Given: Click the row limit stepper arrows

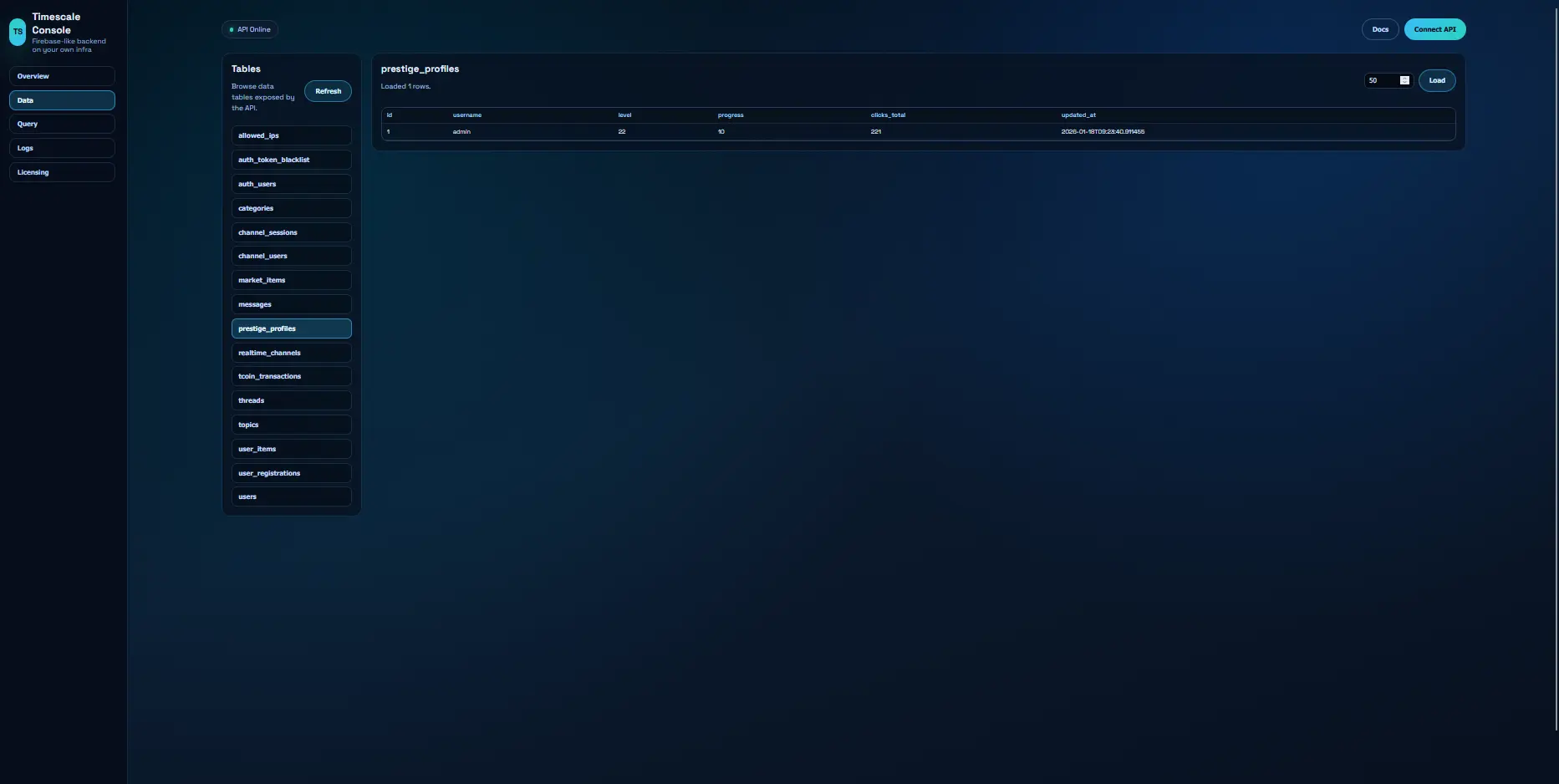Looking at the screenshot, I should pyautogui.click(x=1404, y=80).
